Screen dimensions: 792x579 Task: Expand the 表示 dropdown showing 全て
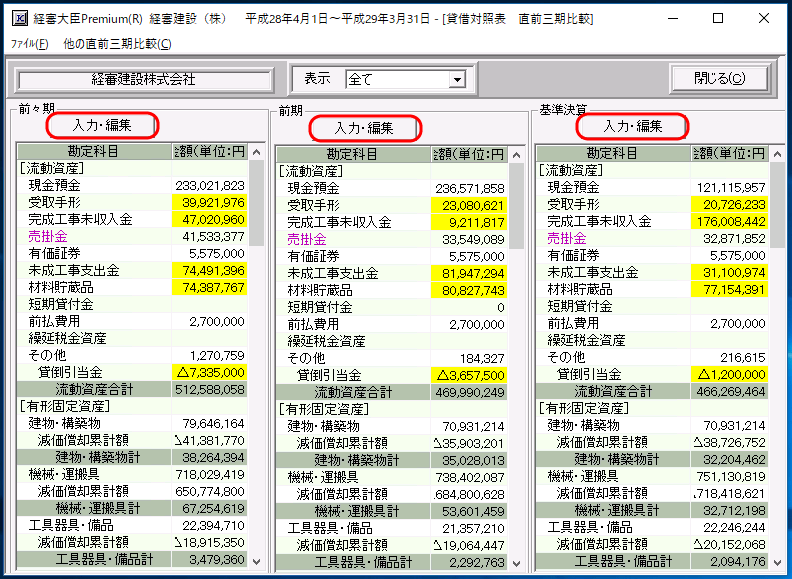tap(457, 79)
